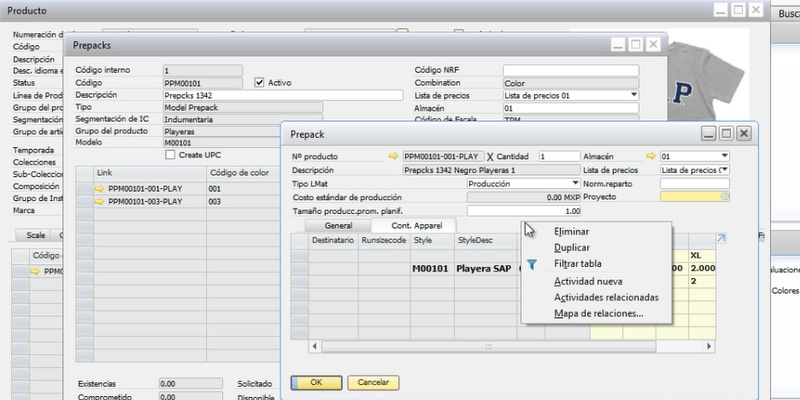
Task: Click the orange link arrow beside Almacén dropdown
Action: [x=651, y=156]
